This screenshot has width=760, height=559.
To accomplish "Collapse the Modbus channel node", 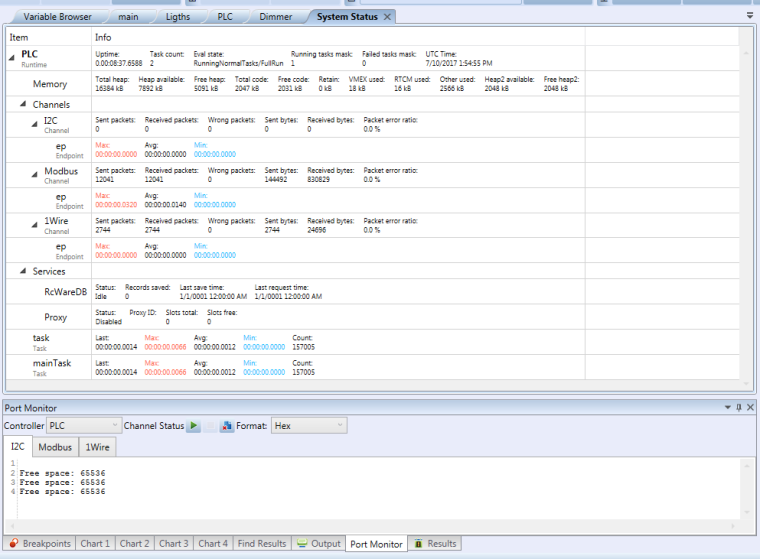I will pos(33,170).
